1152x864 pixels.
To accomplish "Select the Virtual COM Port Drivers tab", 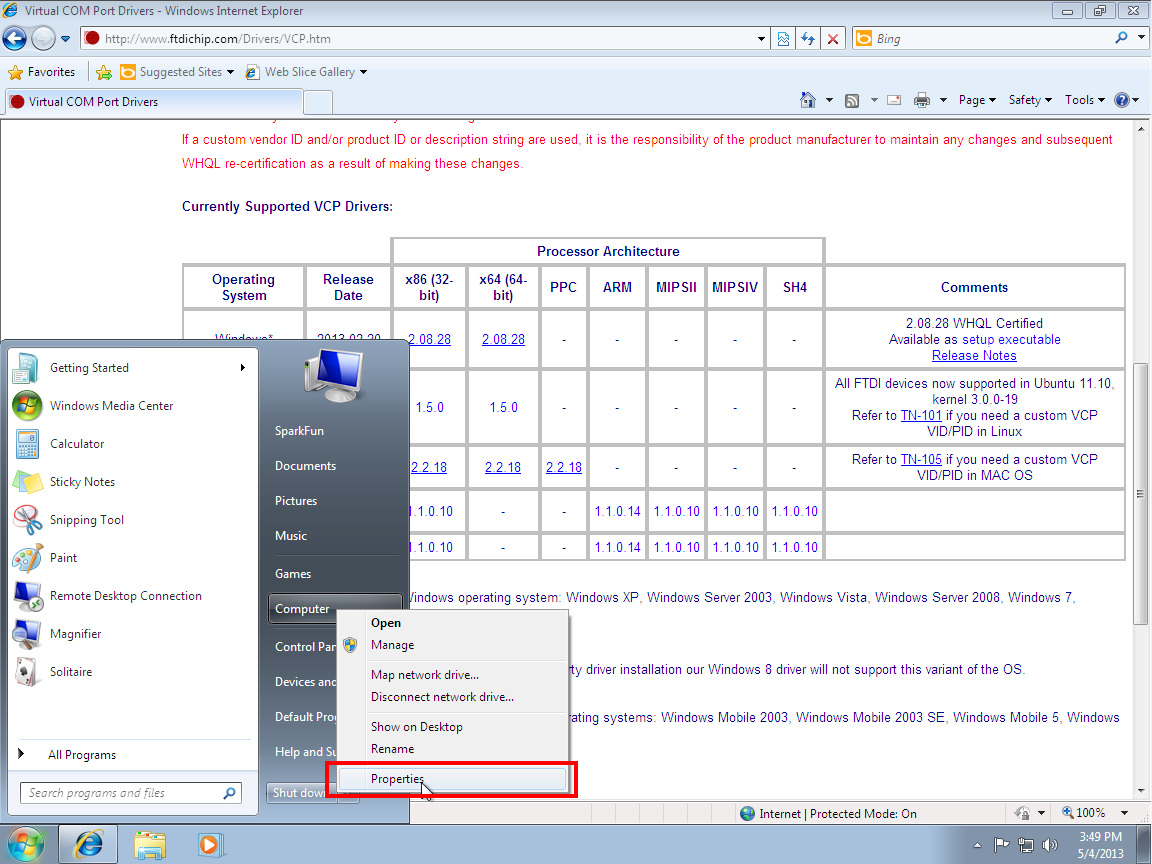I will pyautogui.click(x=154, y=102).
